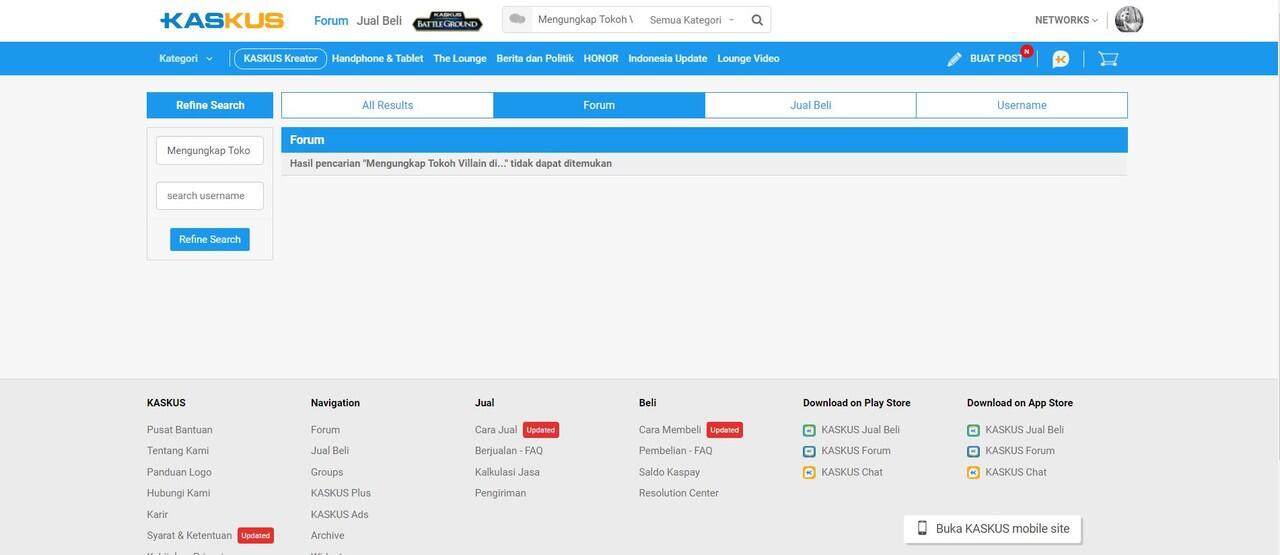Click the Refine Search sidebar header
This screenshot has width=1280, height=555.
pos(210,105)
